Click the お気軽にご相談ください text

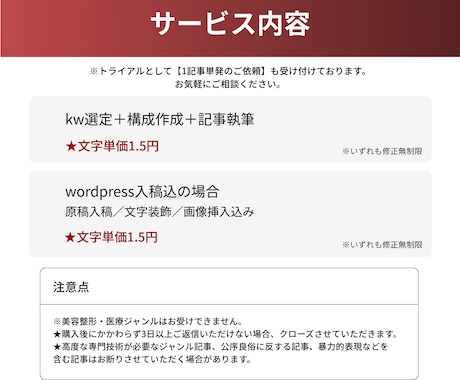228,84
